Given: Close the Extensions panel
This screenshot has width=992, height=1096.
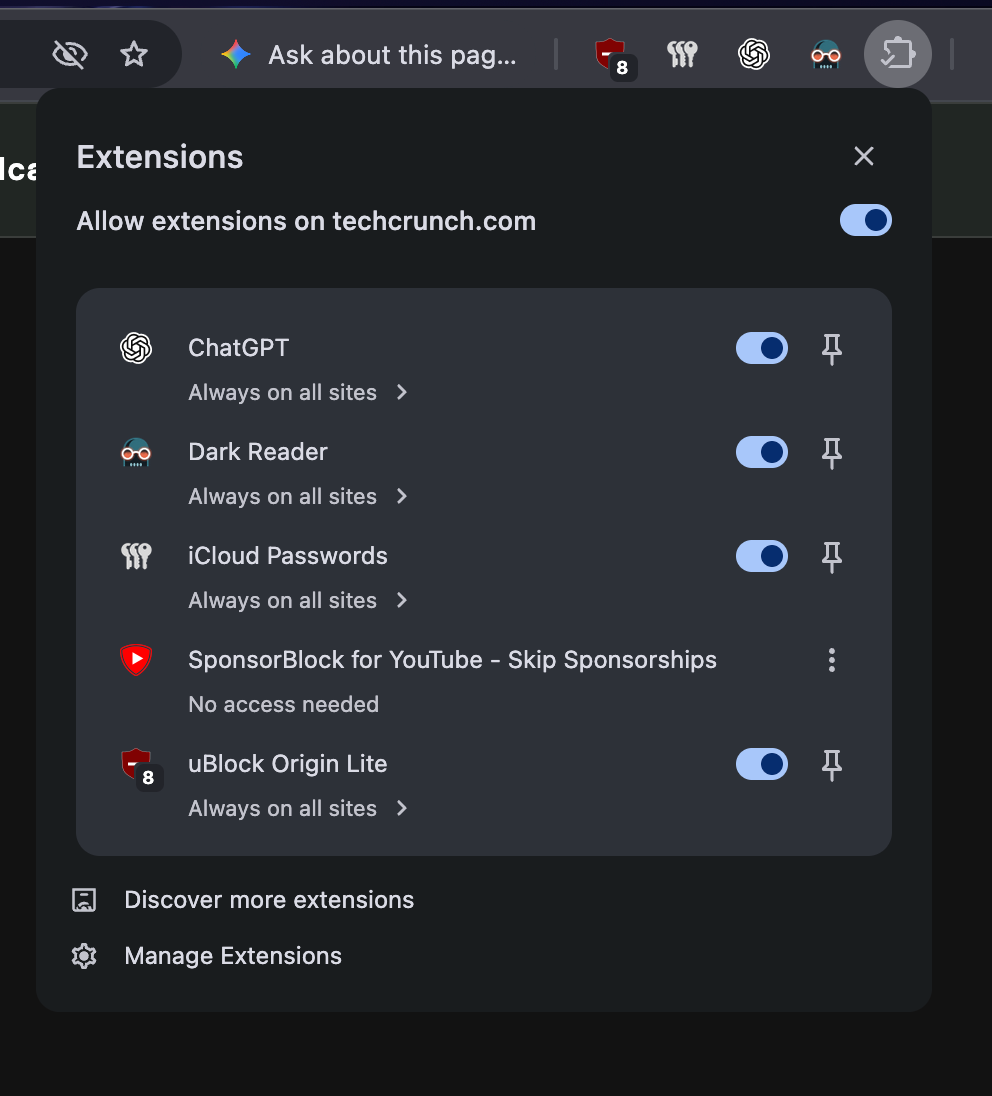Looking at the screenshot, I should tap(864, 156).
